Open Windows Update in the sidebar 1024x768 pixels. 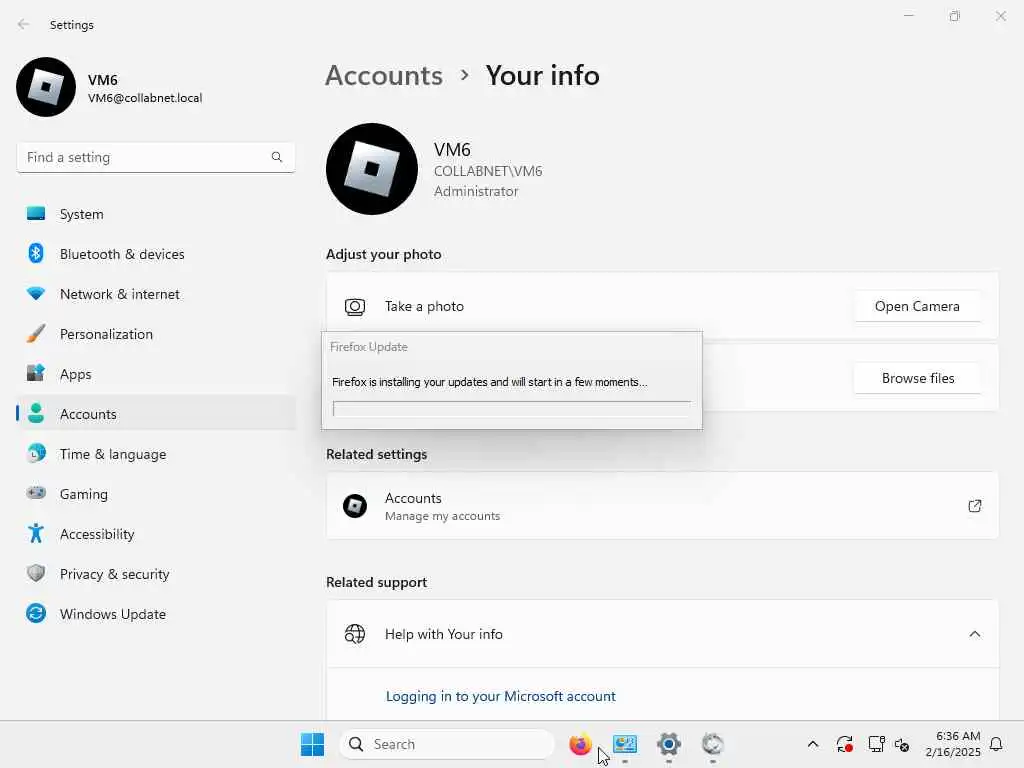[156, 614]
